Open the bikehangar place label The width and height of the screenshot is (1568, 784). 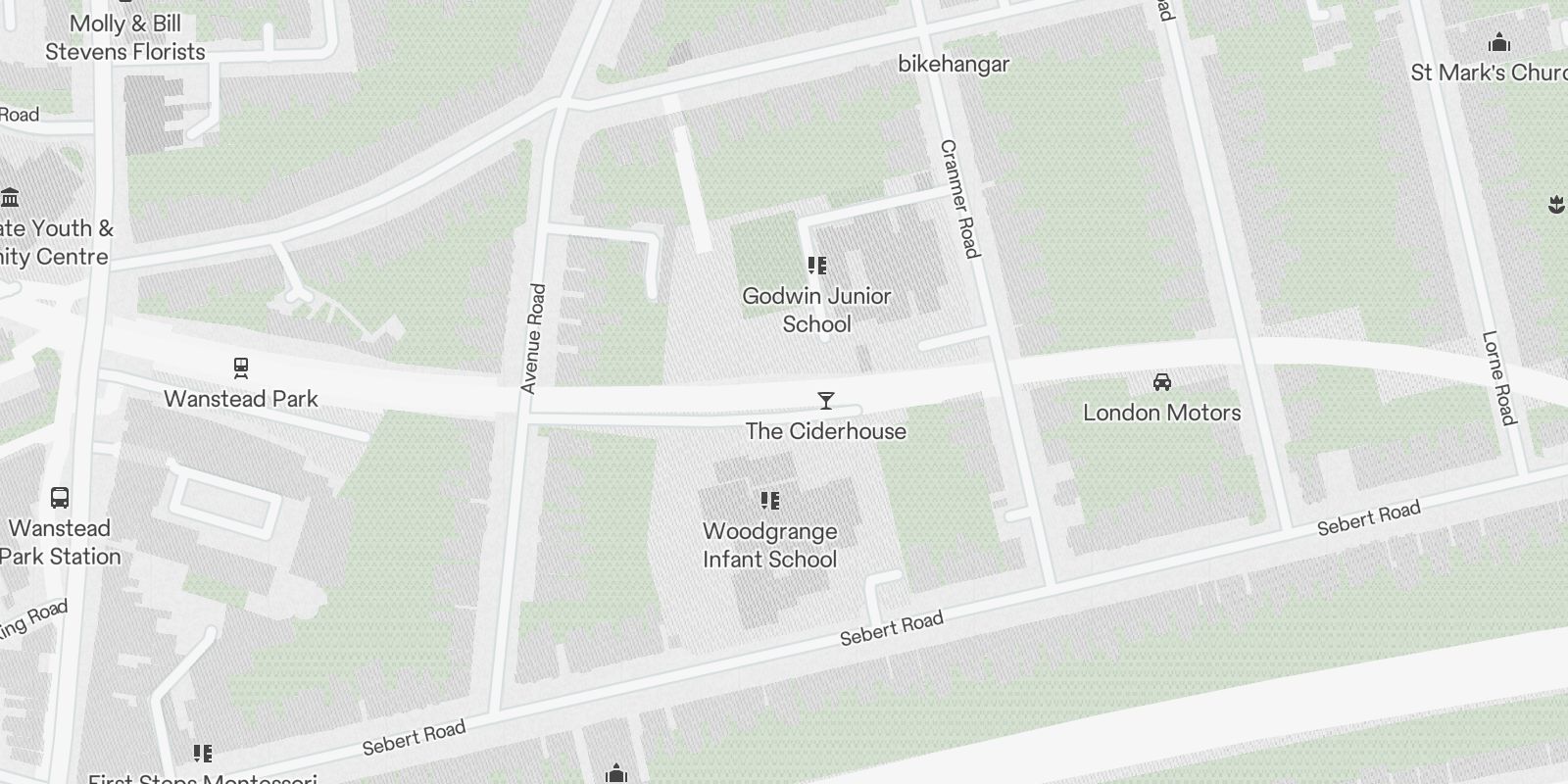pos(954,64)
